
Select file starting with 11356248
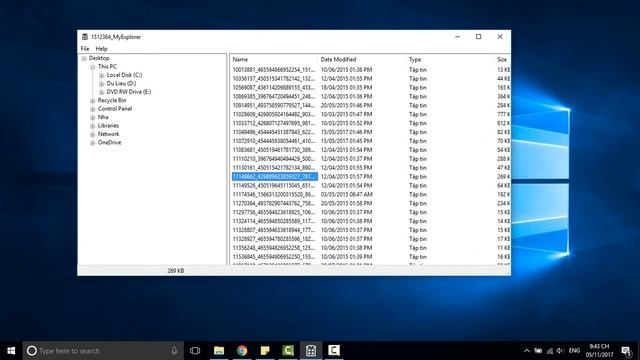click(x=274, y=248)
